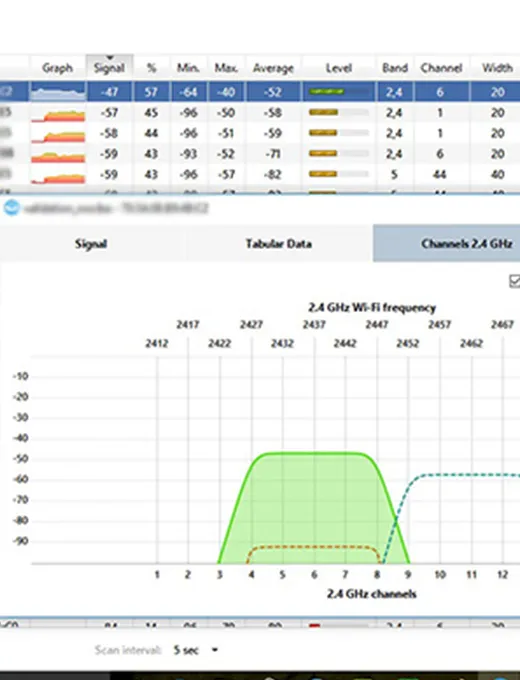520x680 pixels.
Task: Open the Scan interval 5 sec dropdown
Action: [196, 650]
